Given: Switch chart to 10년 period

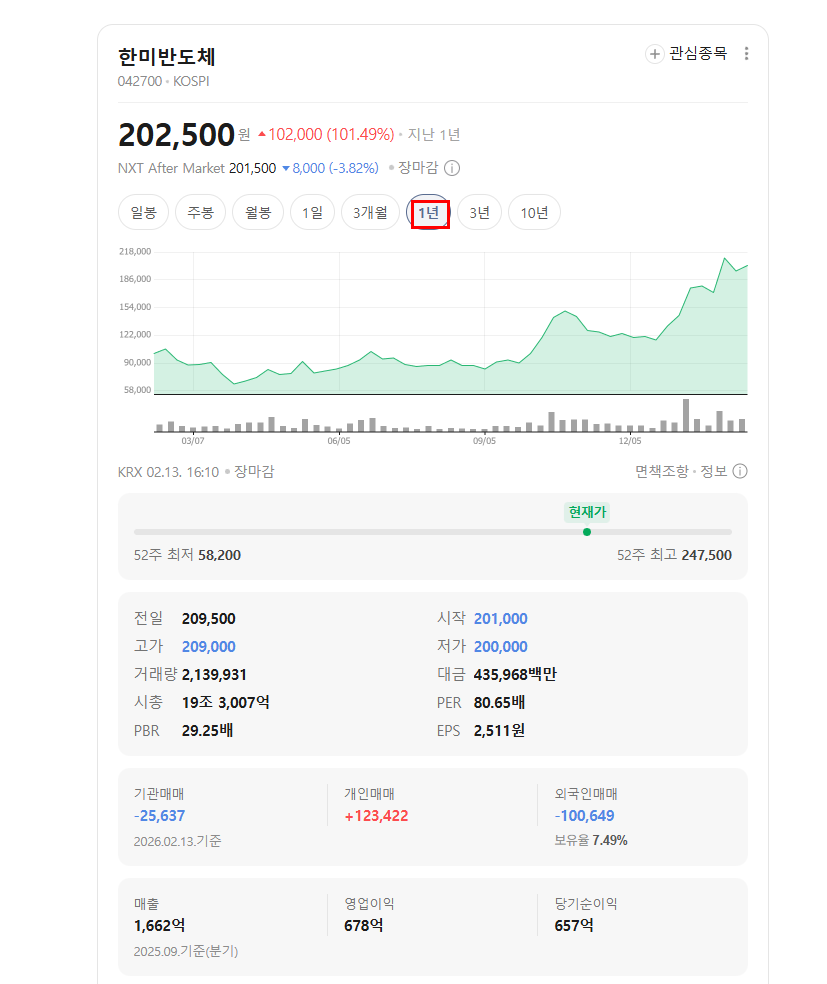Looking at the screenshot, I should tap(534, 213).
